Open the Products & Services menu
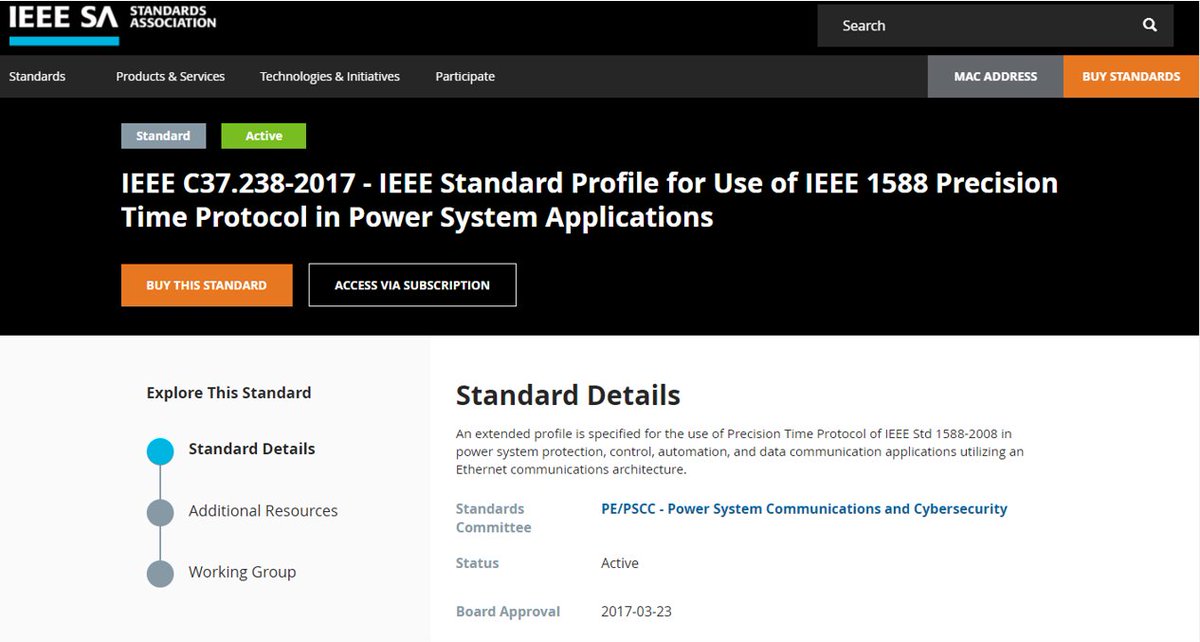 pos(170,76)
